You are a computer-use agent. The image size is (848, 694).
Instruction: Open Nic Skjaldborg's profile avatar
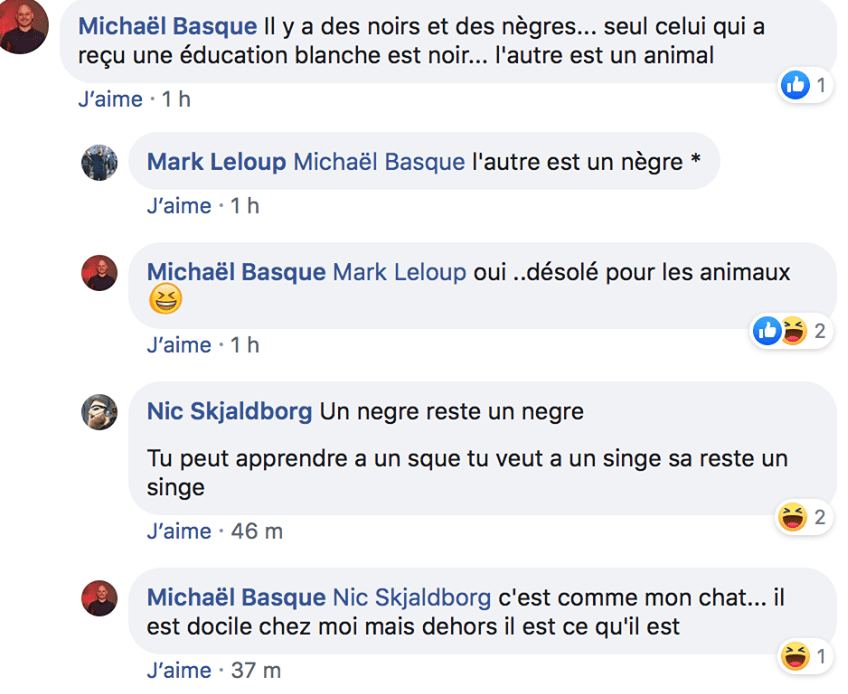point(100,411)
